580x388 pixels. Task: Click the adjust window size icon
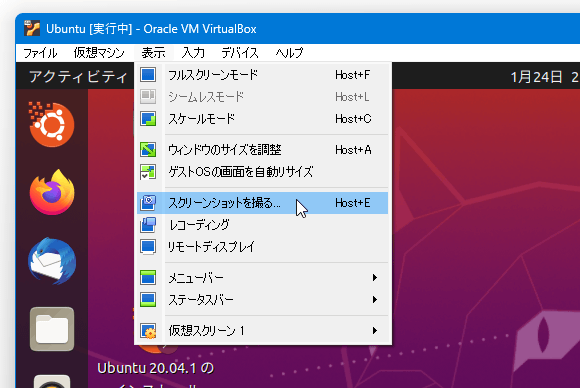point(148,149)
